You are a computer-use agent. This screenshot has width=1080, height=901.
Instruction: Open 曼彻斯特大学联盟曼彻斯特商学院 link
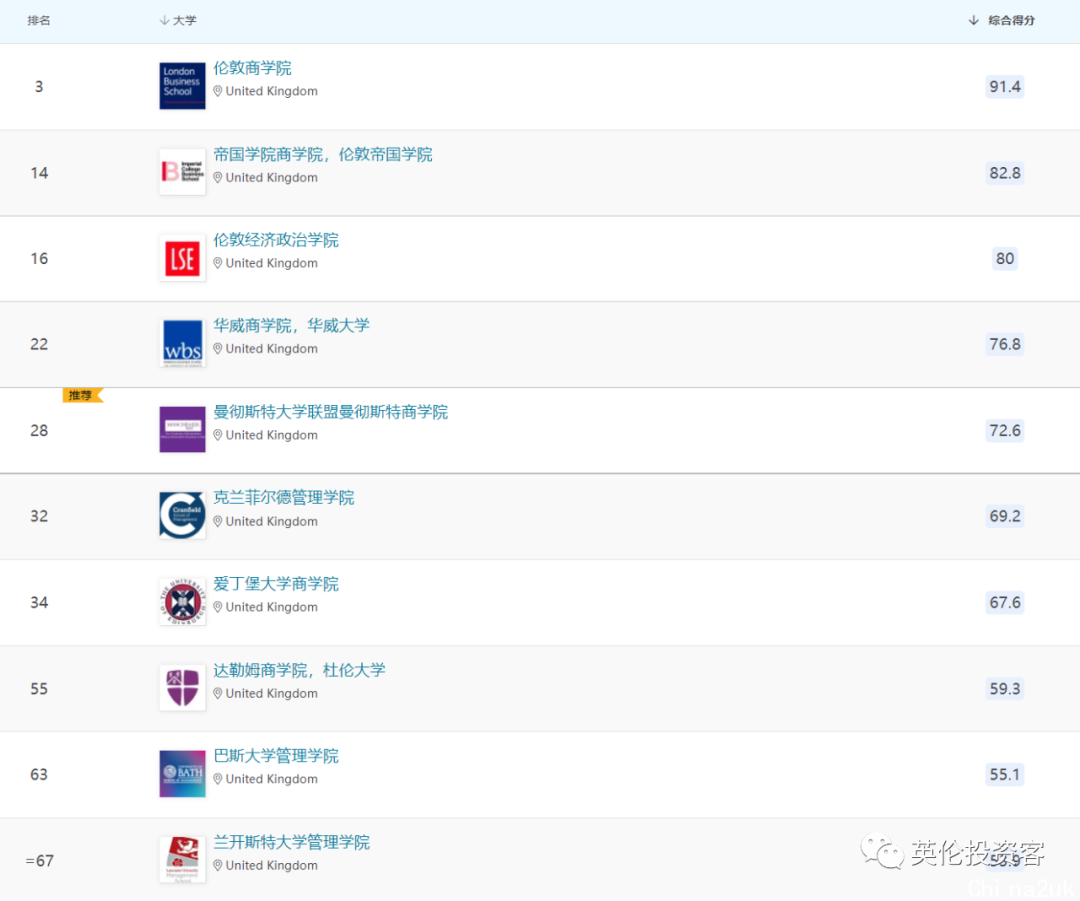click(331, 412)
